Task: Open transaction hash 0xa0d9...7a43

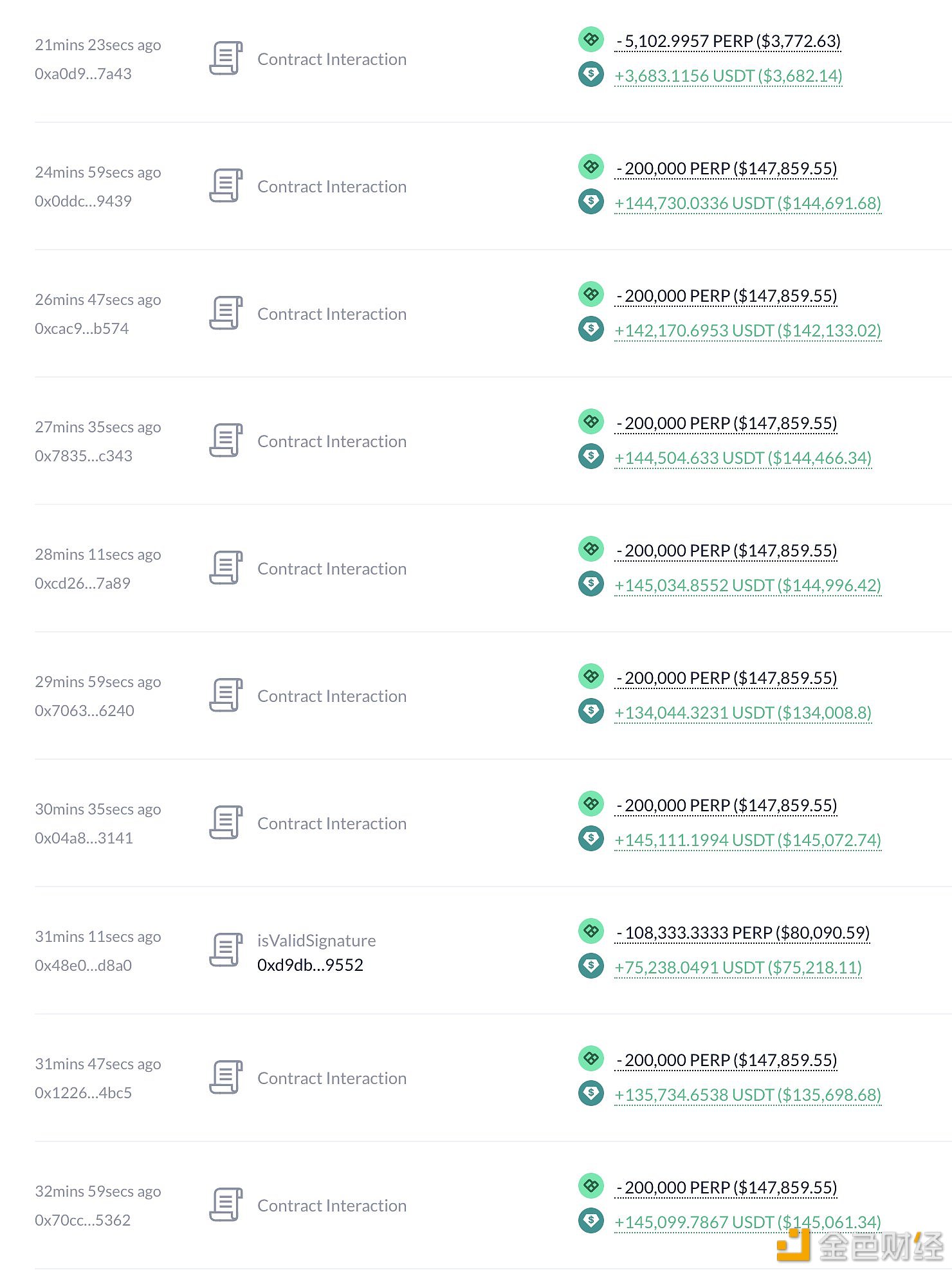Action: point(83,74)
